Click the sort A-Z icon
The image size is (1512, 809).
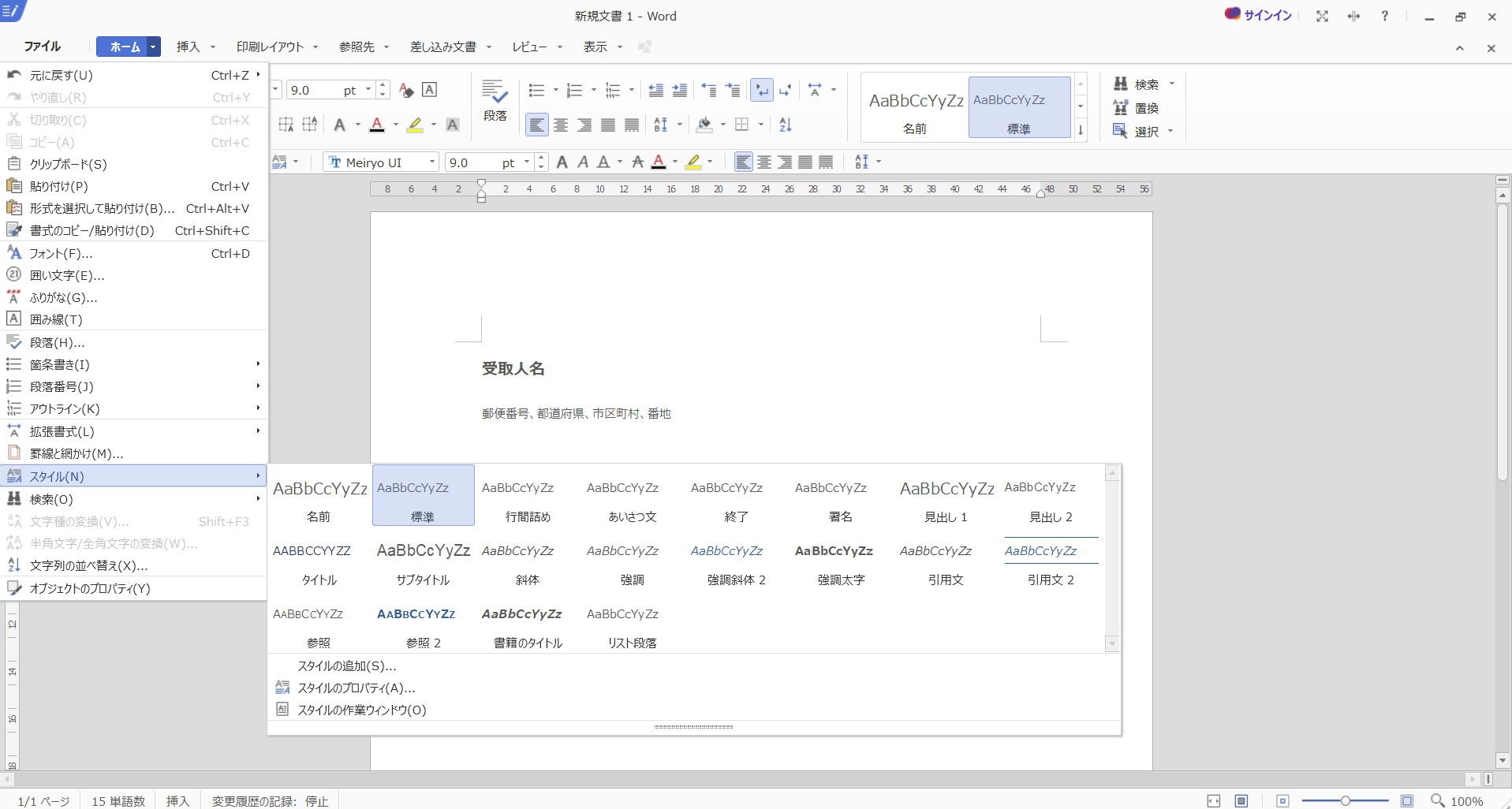tap(786, 125)
